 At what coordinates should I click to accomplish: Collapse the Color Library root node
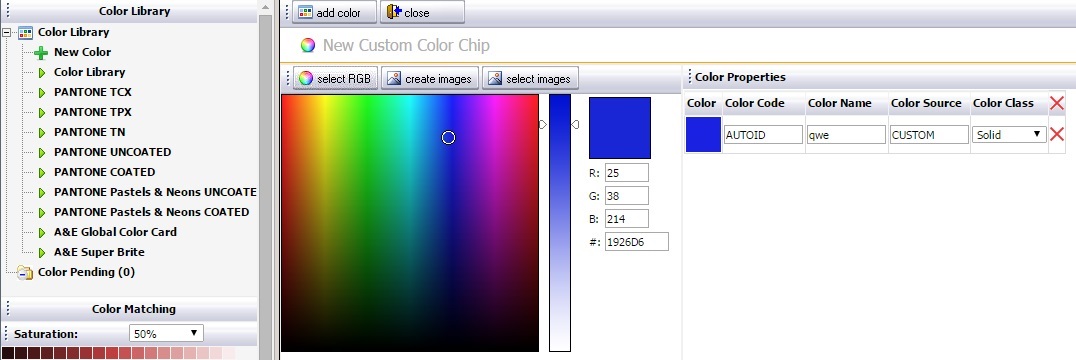[8, 32]
